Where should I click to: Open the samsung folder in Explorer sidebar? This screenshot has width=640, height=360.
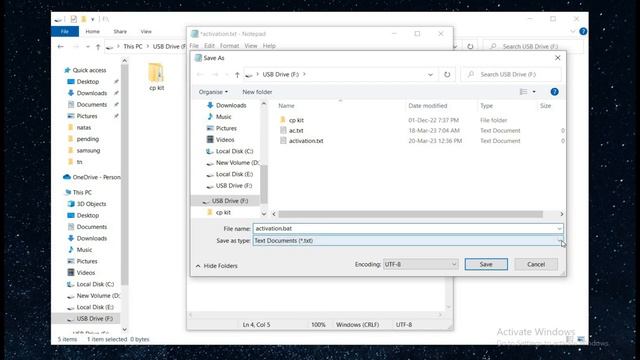tap(88, 150)
